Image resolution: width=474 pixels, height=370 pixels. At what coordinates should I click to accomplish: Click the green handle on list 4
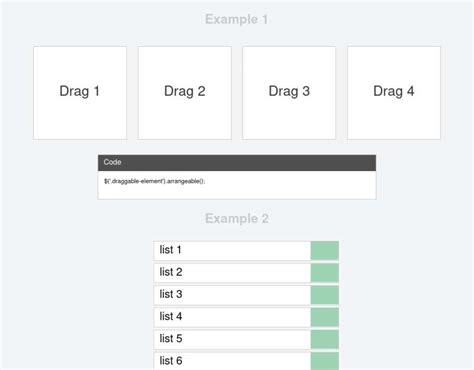tap(325, 317)
